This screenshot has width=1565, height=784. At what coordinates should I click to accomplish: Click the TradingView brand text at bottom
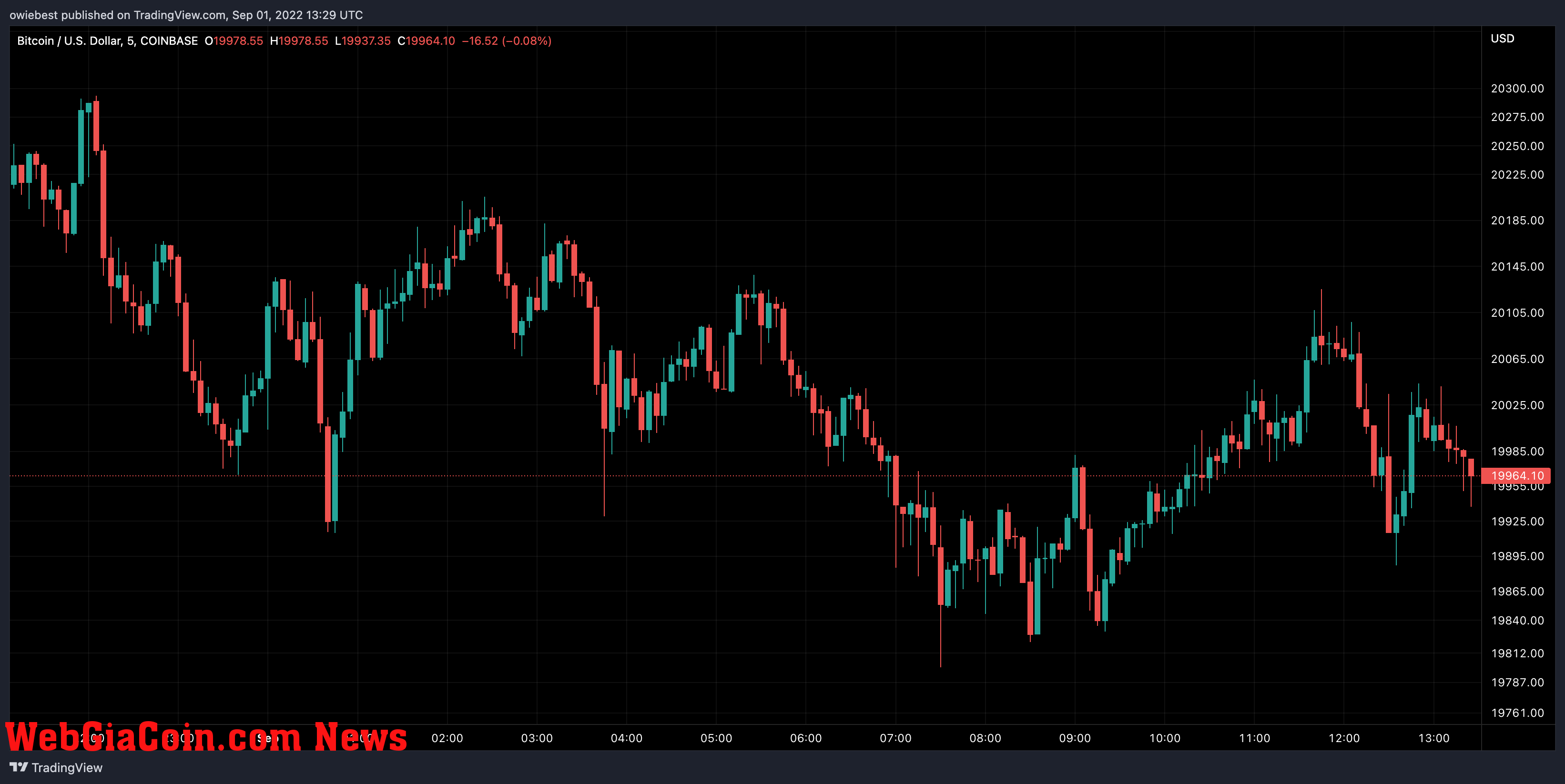click(67, 768)
